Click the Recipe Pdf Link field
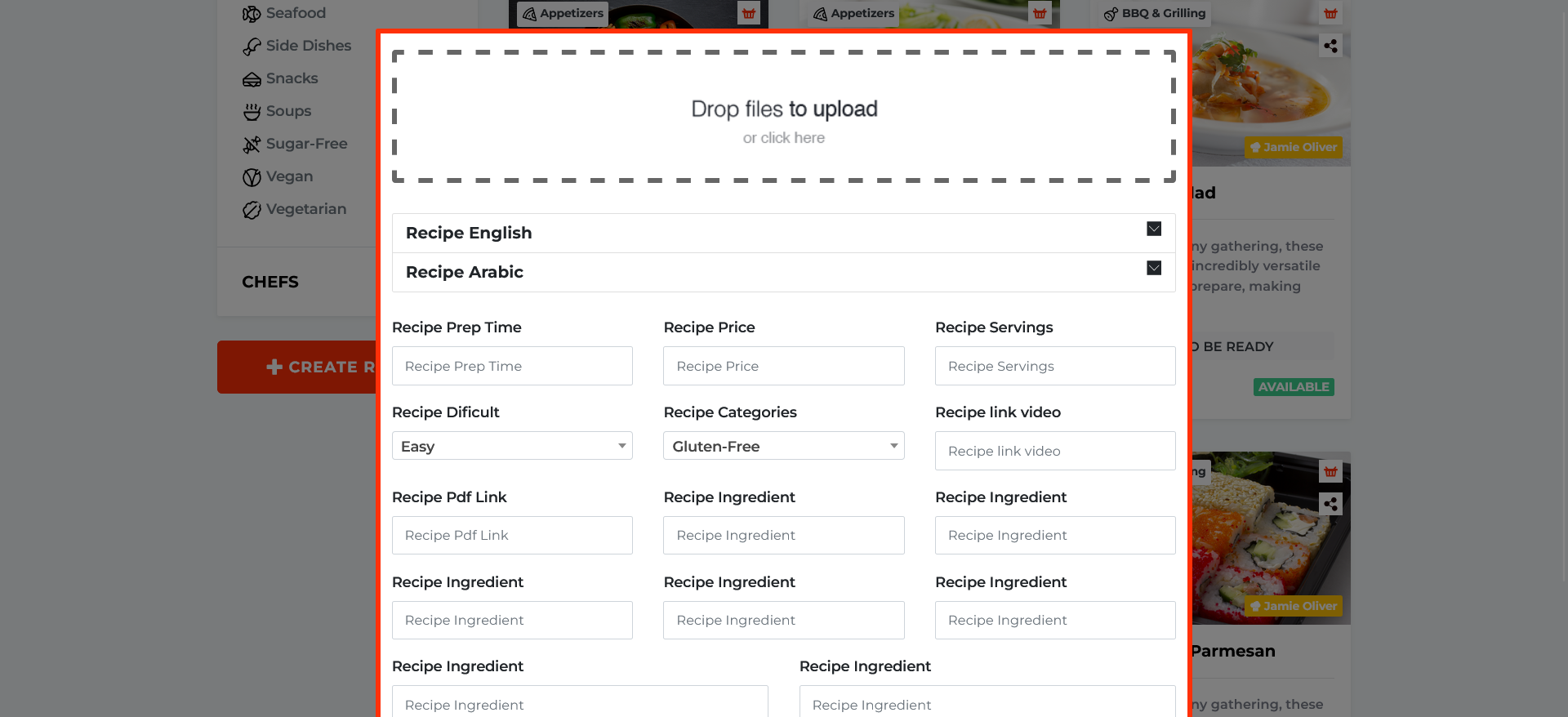This screenshot has width=1568, height=717. point(512,536)
